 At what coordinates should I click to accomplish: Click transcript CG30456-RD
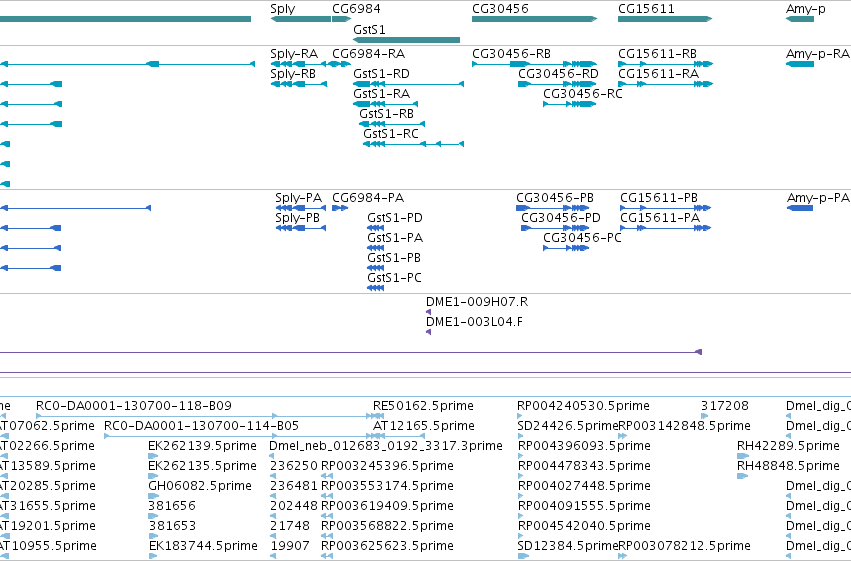[x=558, y=74]
